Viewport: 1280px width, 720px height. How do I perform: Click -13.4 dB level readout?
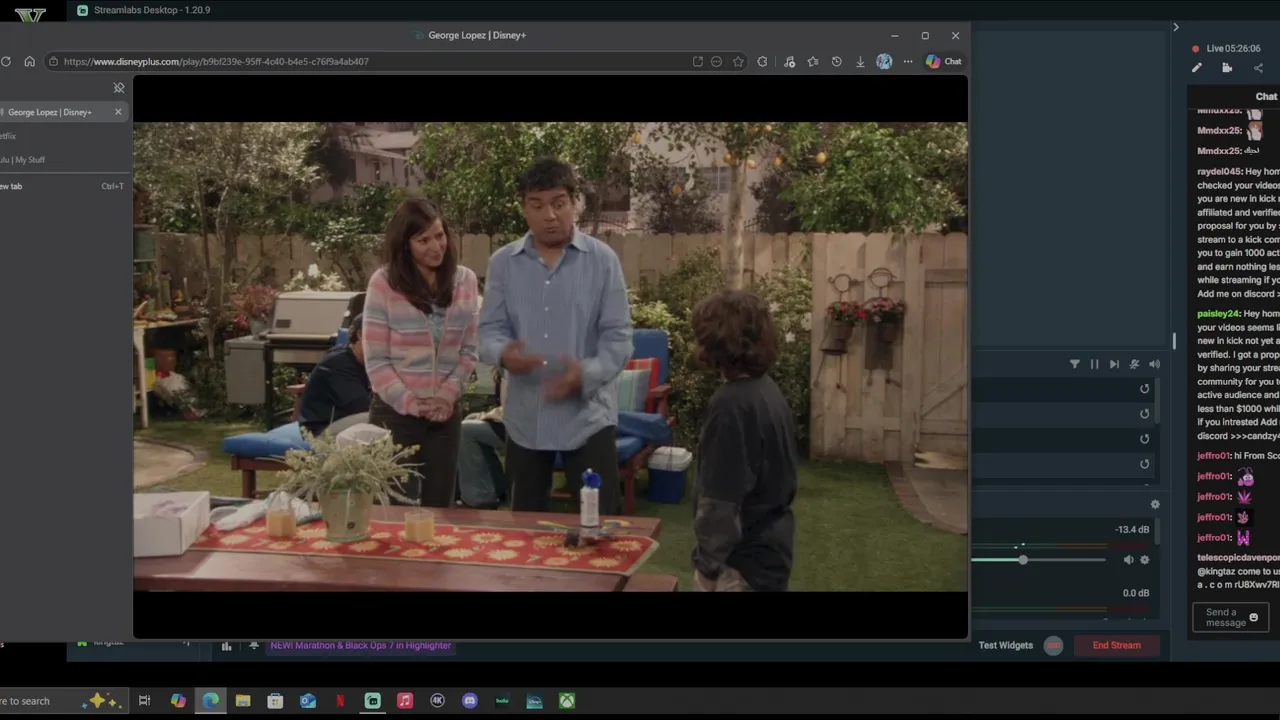(x=1132, y=530)
